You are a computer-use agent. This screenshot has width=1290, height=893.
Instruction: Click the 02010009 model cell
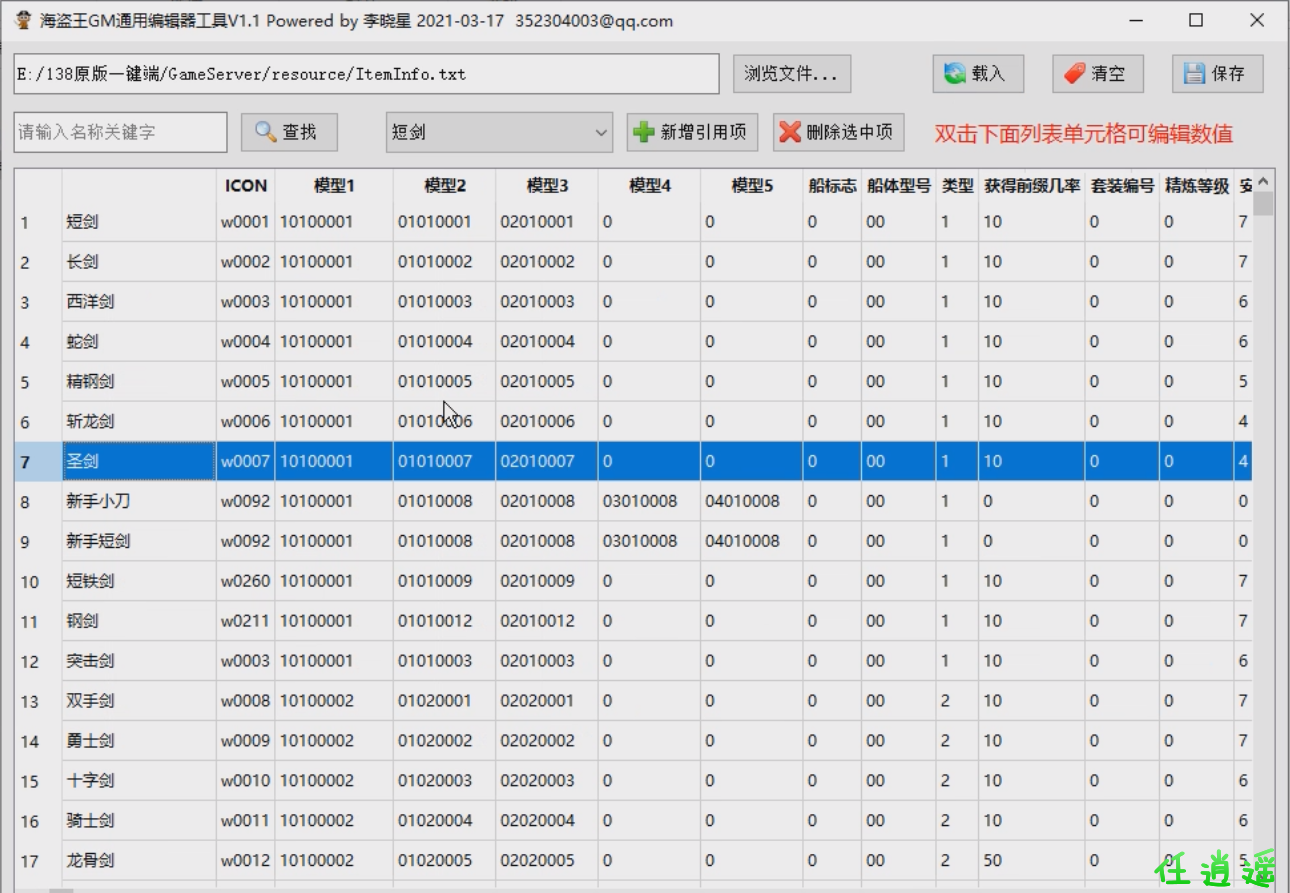click(x=547, y=581)
